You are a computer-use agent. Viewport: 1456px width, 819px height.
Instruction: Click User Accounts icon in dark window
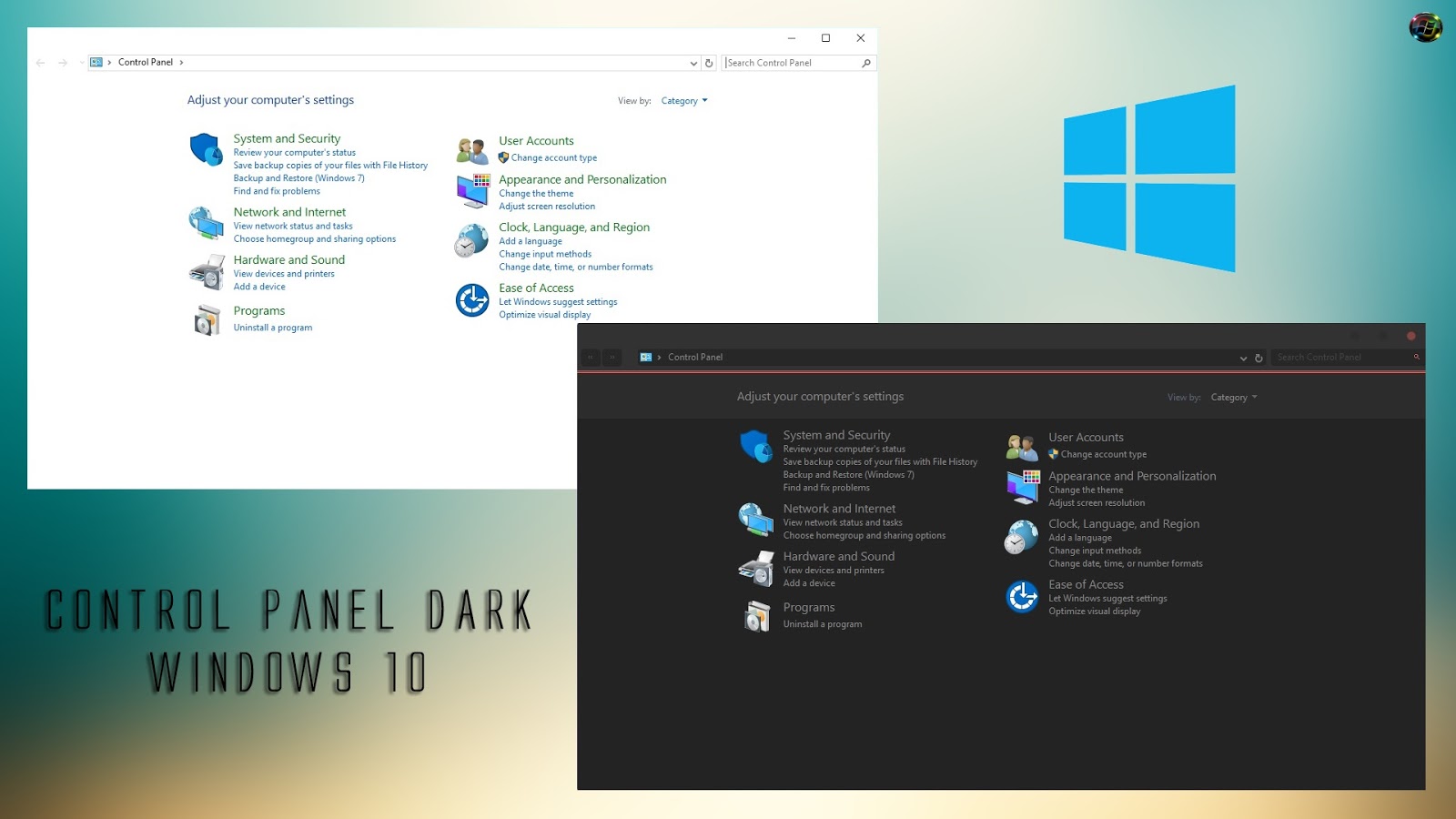click(x=1022, y=447)
